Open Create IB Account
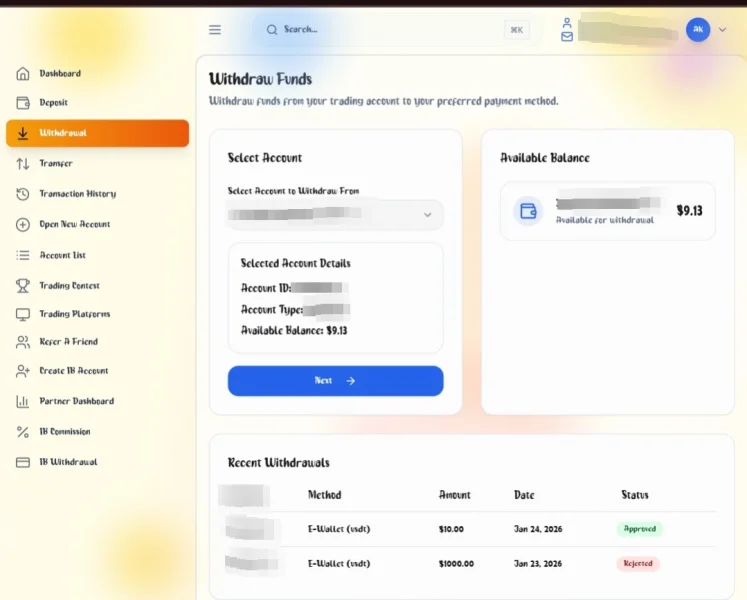This screenshot has height=600, width=747. click(x=97, y=371)
